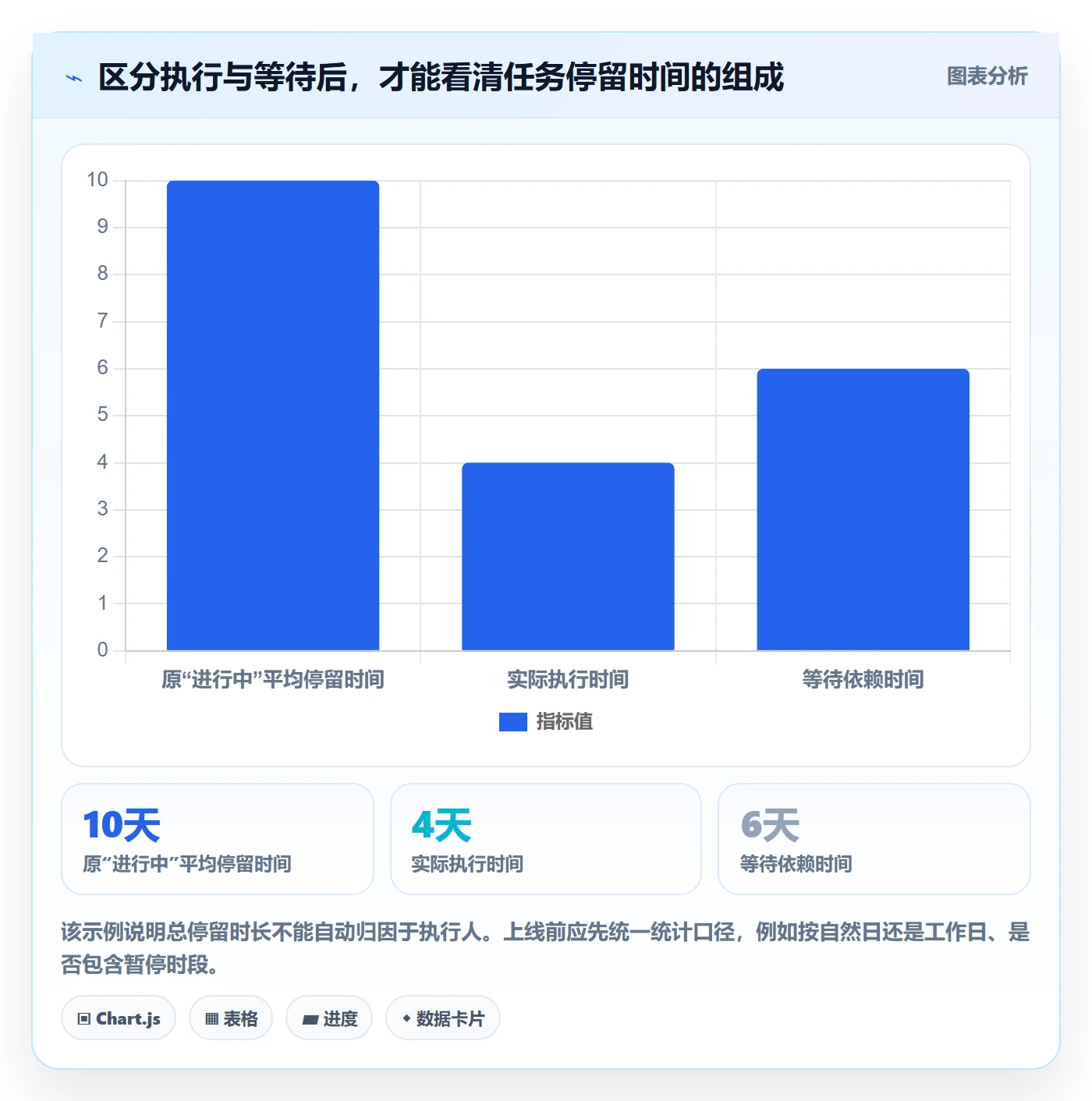The image size is (1092, 1101).
Task: Click the grid icon in the 表格 chip
Action: pyautogui.click(x=211, y=1018)
